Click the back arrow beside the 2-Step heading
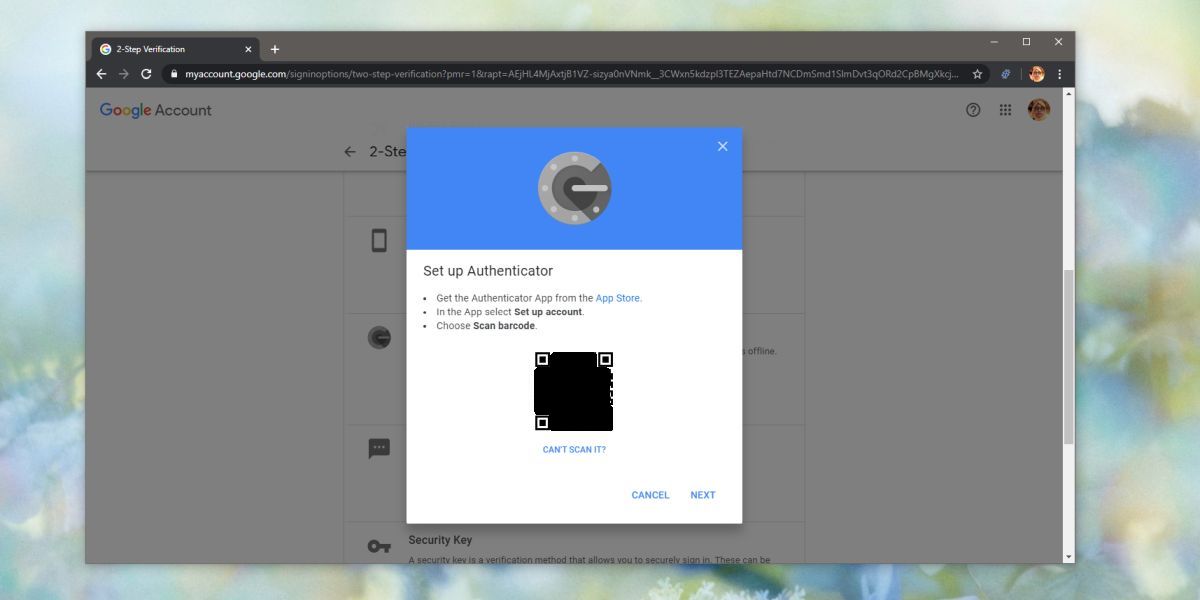The width and height of the screenshot is (1200, 600). click(349, 151)
